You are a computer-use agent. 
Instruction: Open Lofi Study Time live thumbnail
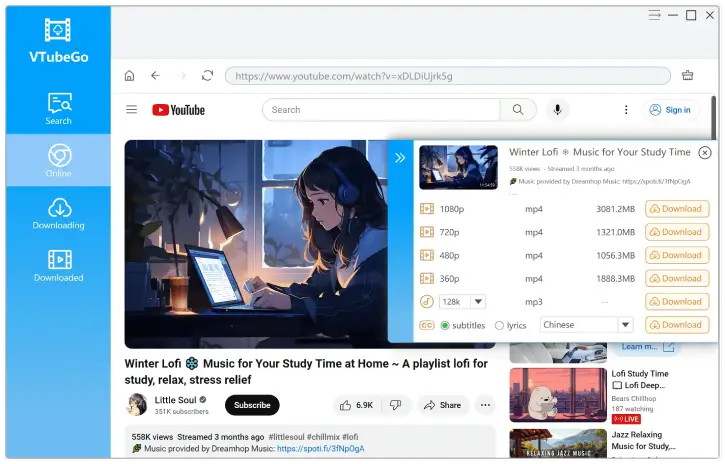click(x=558, y=395)
